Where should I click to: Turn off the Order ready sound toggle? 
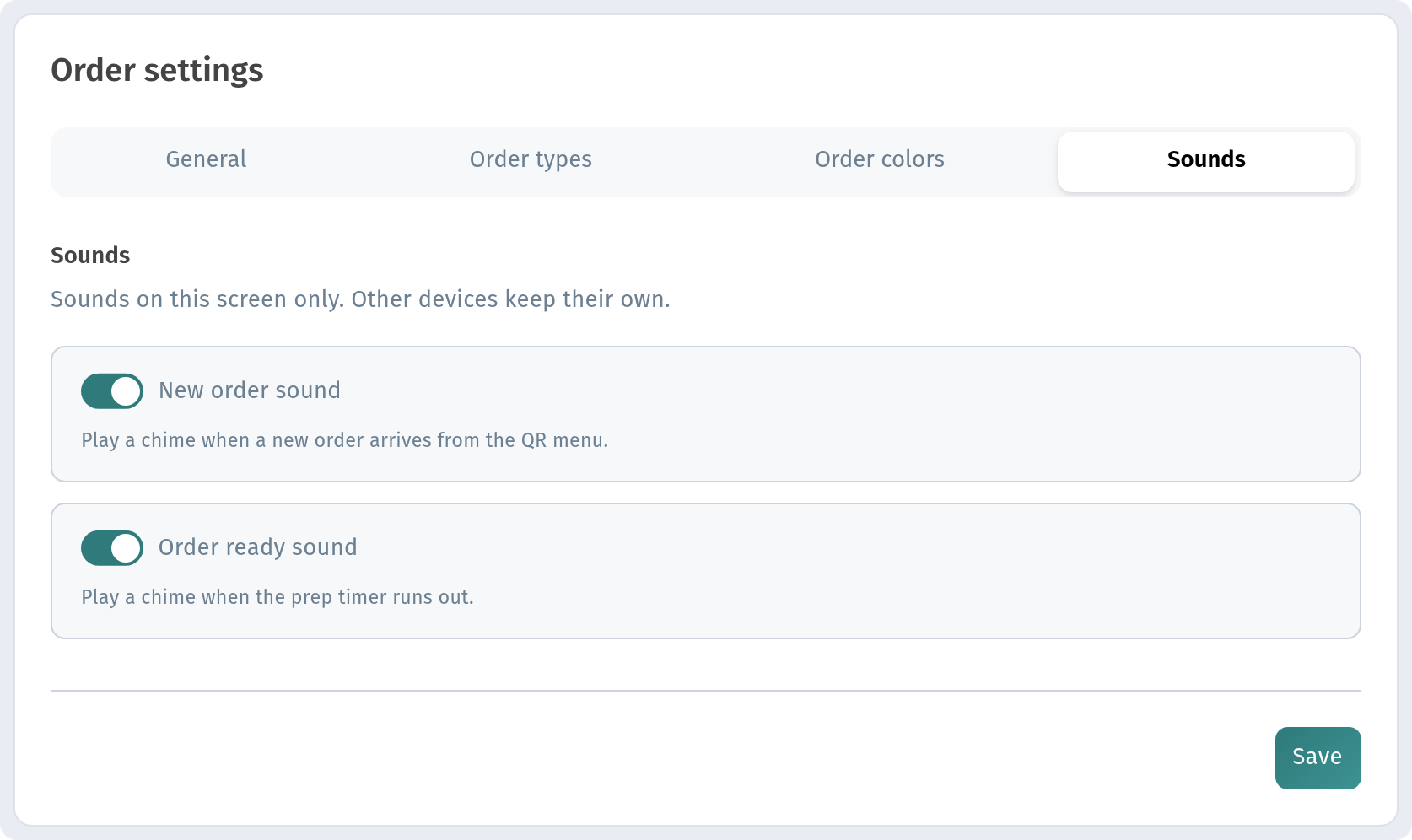point(112,548)
